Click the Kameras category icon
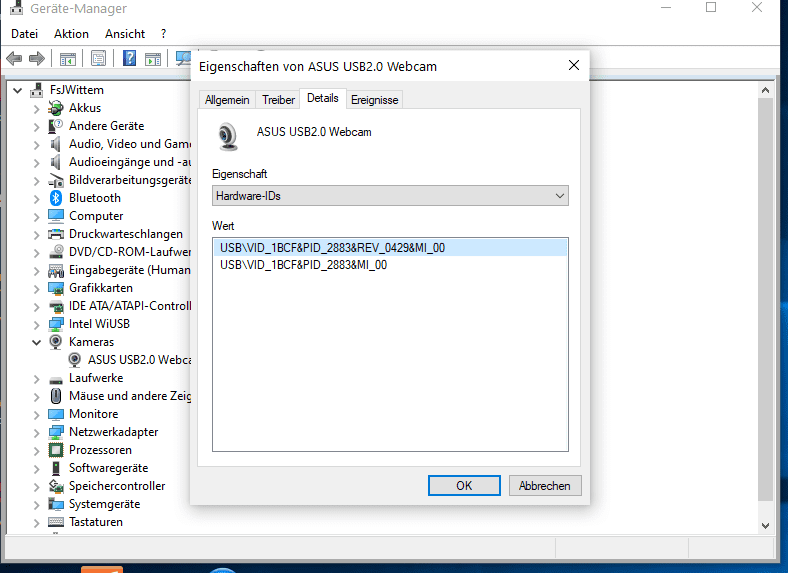Image resolution: width=788 pixels, height=573 pixels. coord(56,342)
